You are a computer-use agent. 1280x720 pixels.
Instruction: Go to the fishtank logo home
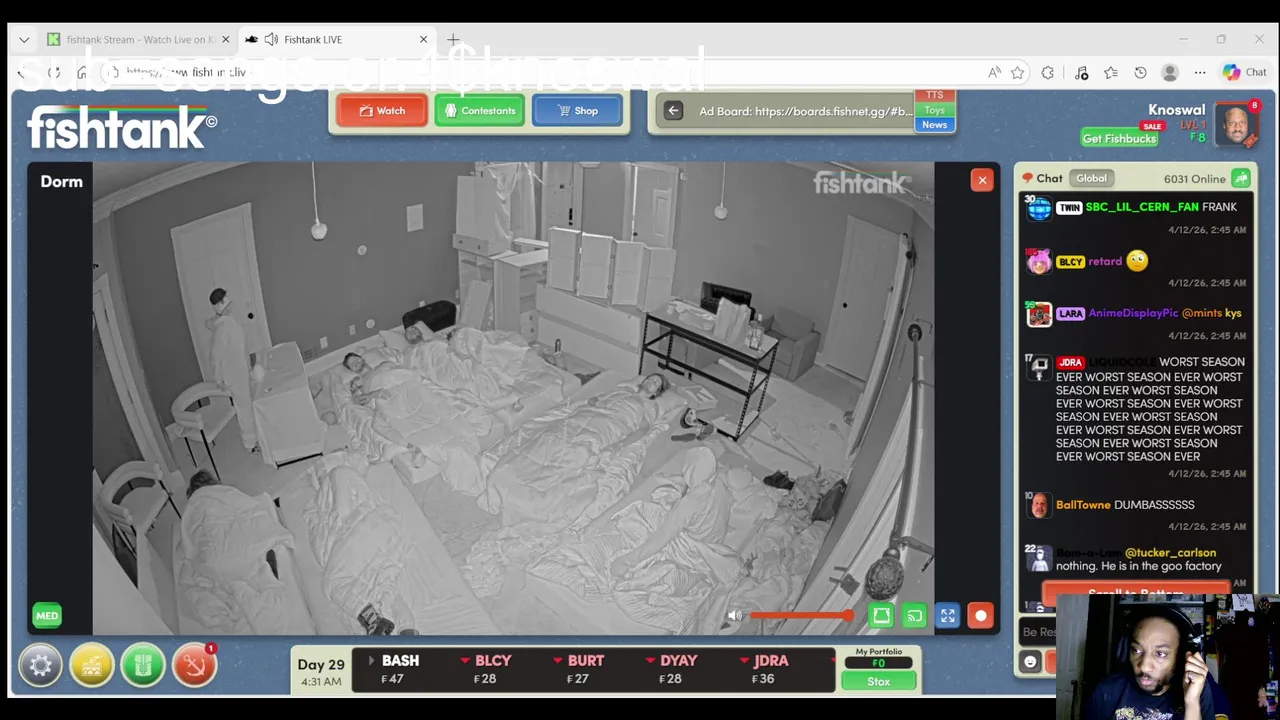click(122, 128)
